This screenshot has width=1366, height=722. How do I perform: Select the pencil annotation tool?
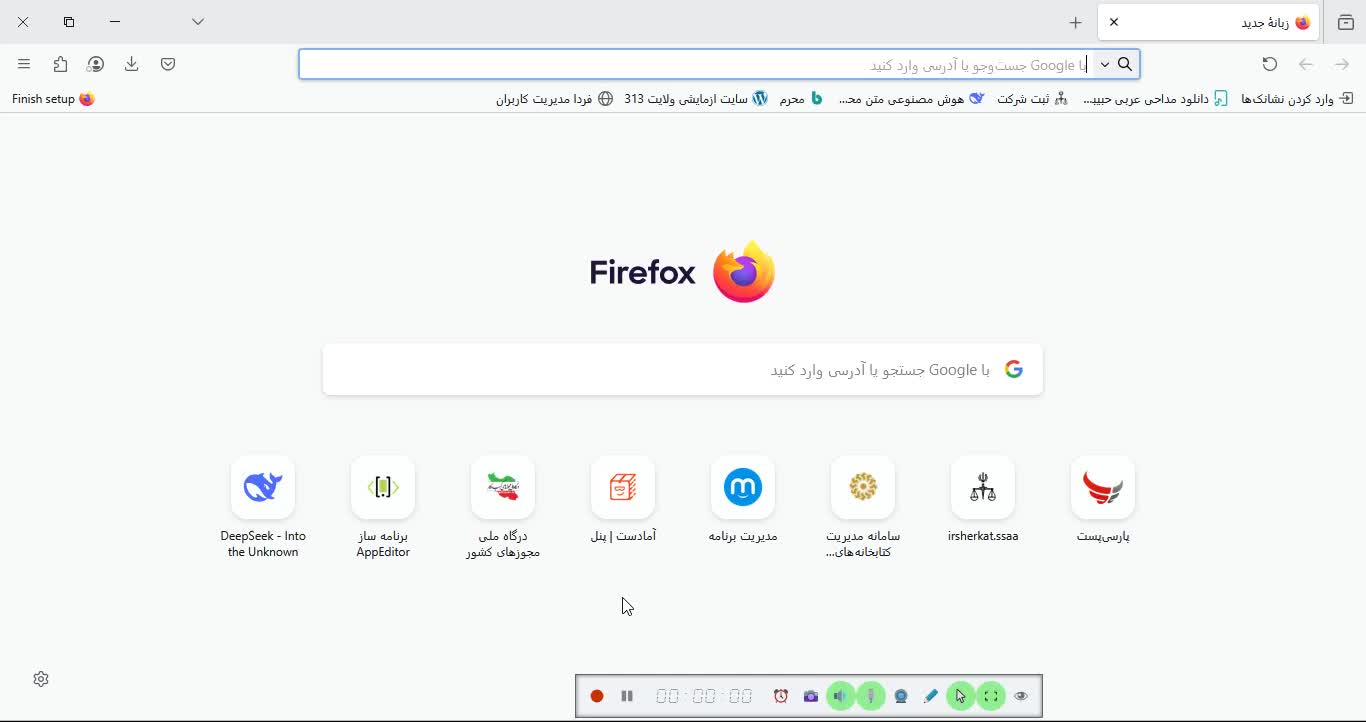coord(931,696)
